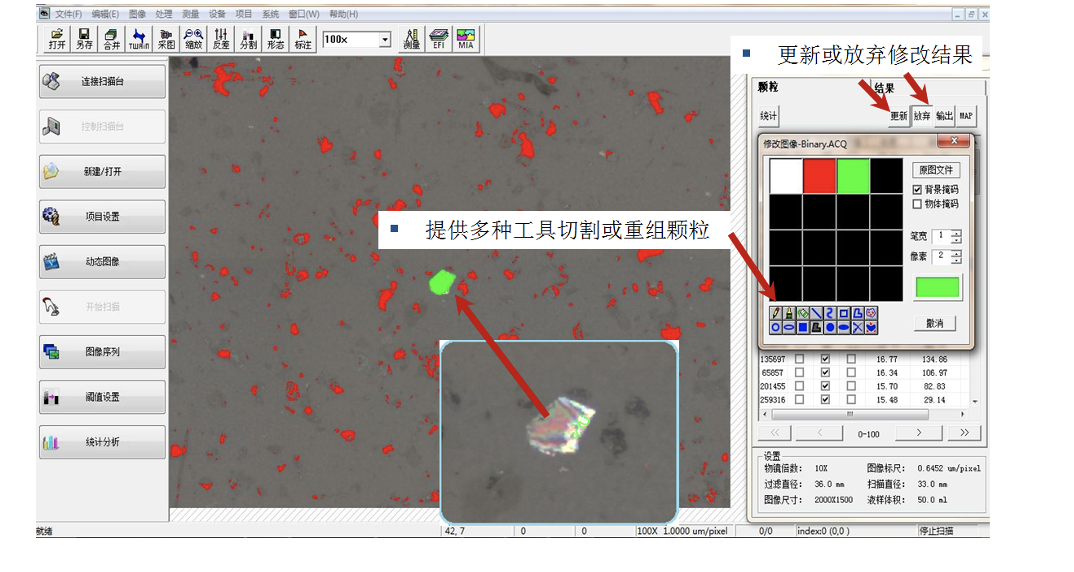The width and height of the screenshot is (1074, 572).
Task: Click the 原图文件 button
Action: pos(936,170)
